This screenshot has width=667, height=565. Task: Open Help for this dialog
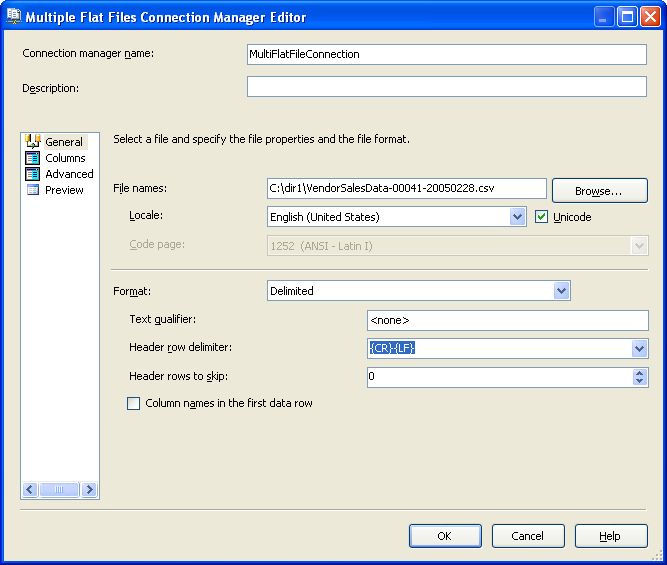click(610, 536)
